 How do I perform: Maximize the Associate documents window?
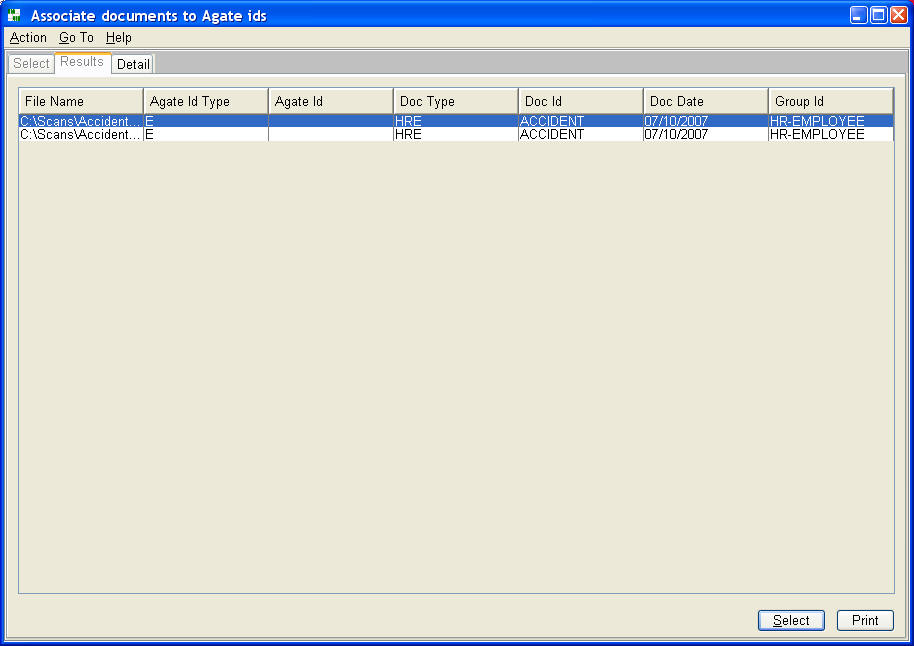point(878,15)
